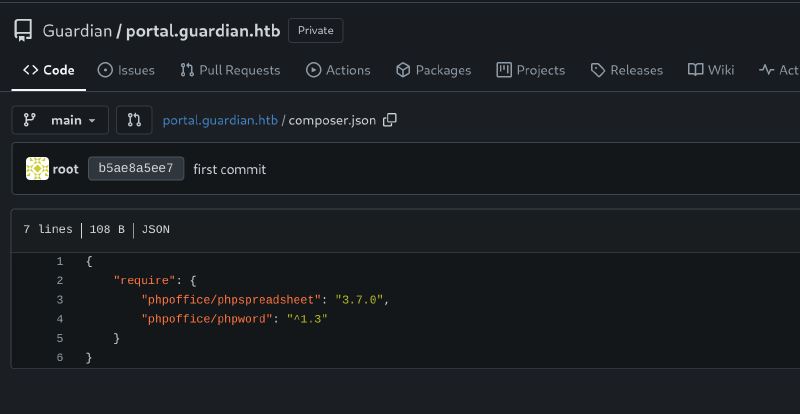The image size is (800, 414).
Task: Open the Projects tab
Action: pos(531,70)
